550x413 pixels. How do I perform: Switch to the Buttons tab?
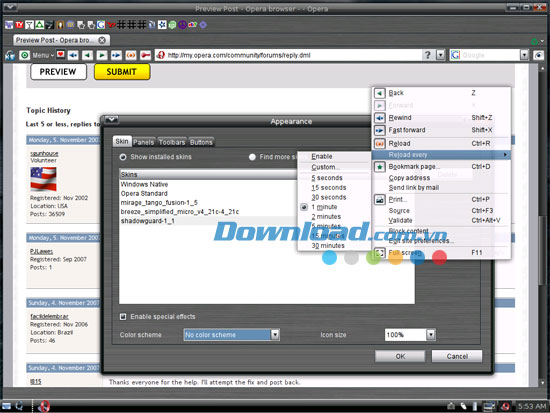(201, 142)
